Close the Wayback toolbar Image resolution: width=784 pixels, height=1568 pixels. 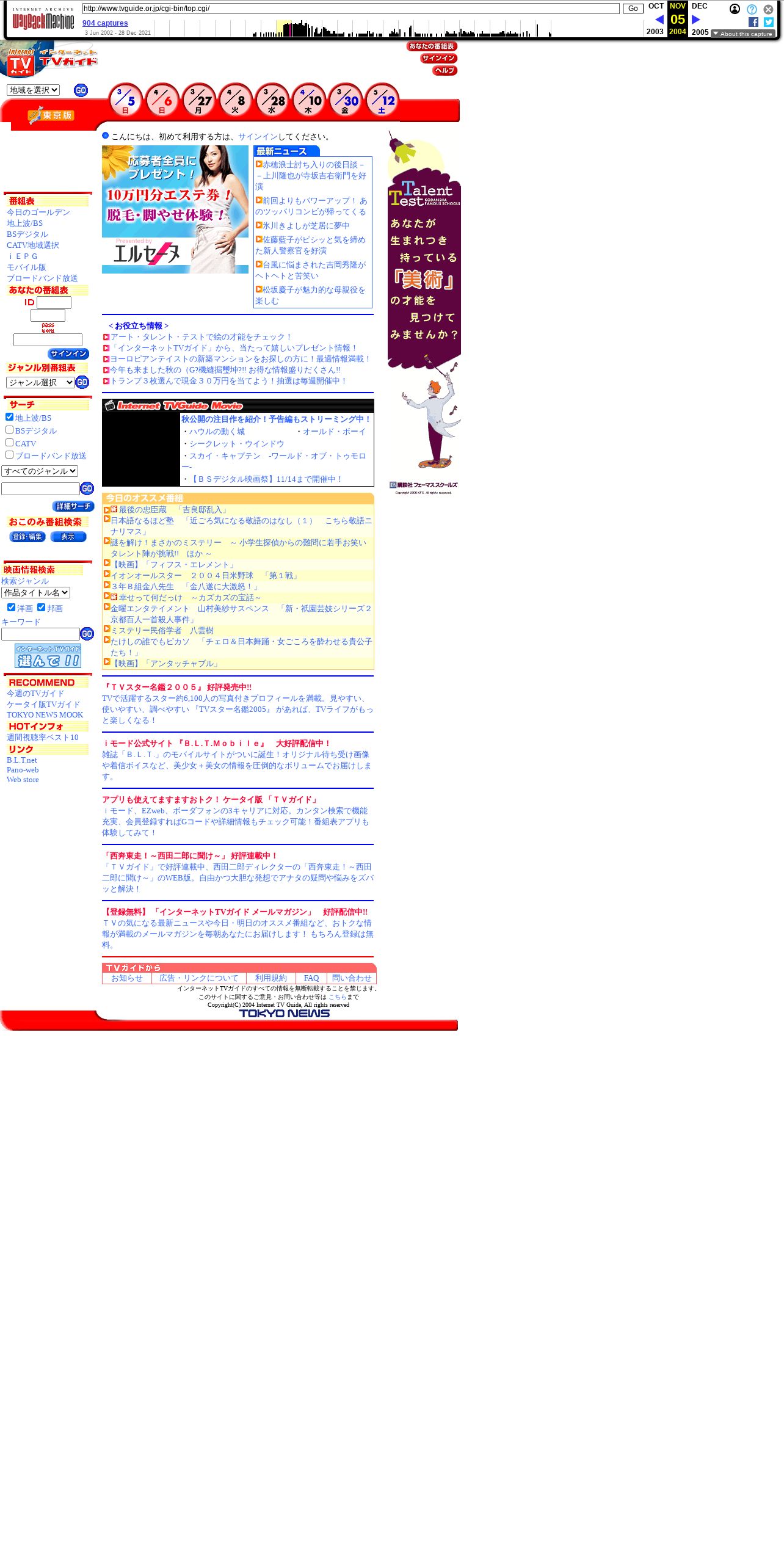tap(768, 9)
